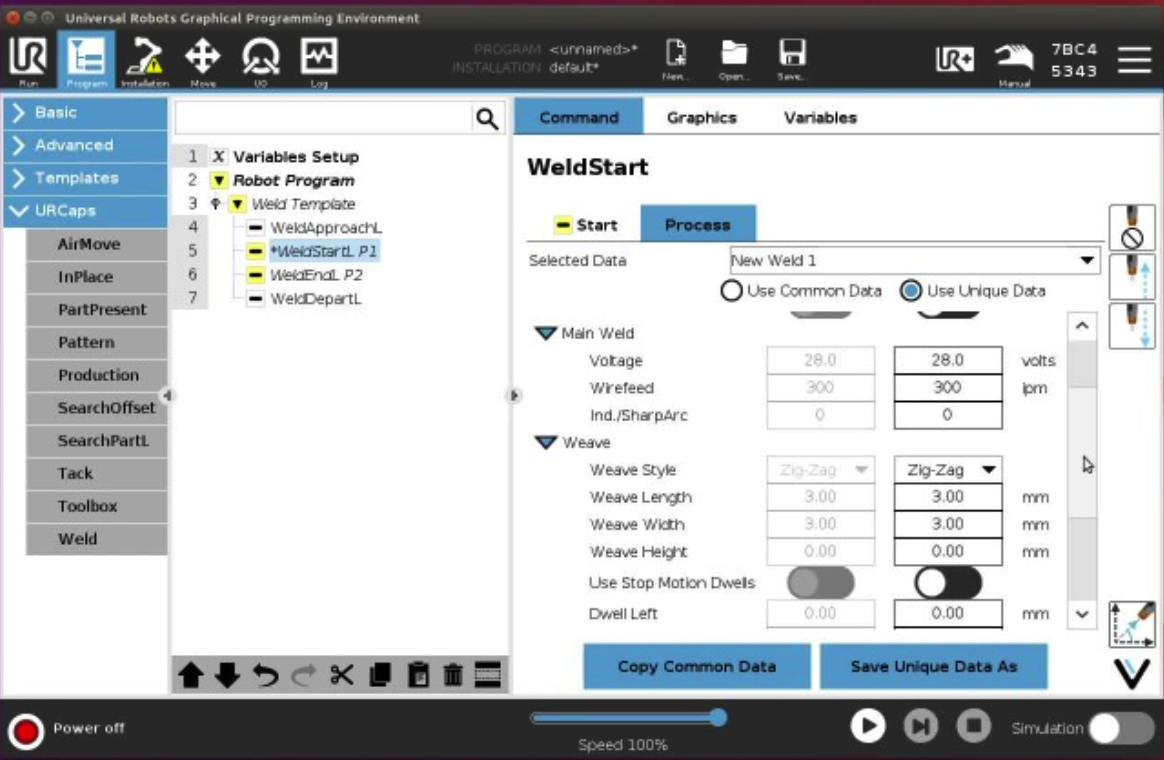1164x760 pixels.
Task: Expand the Basic category
Action: point(85,113)
